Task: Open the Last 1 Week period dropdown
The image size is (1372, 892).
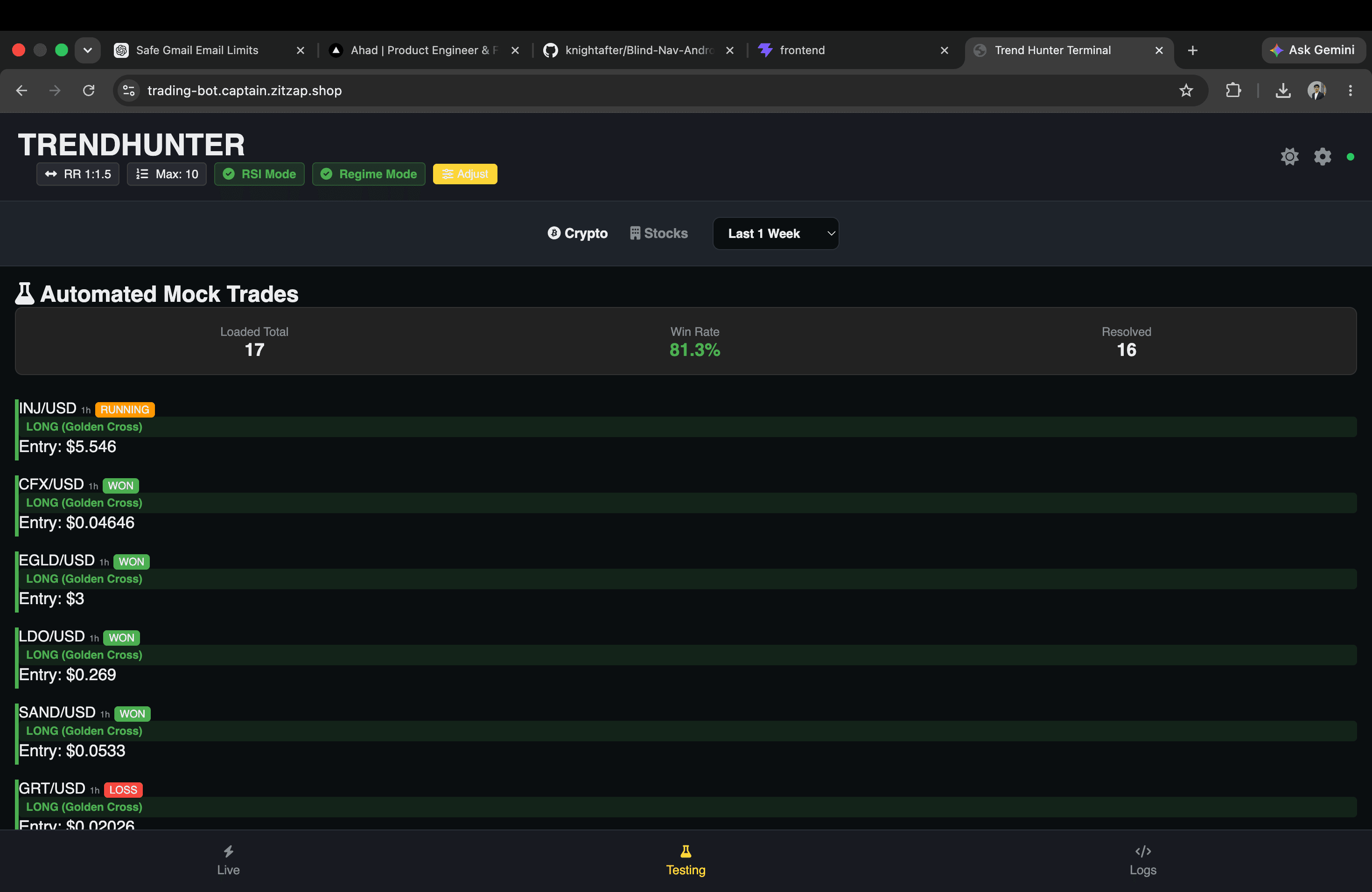Action: [776, 233]
